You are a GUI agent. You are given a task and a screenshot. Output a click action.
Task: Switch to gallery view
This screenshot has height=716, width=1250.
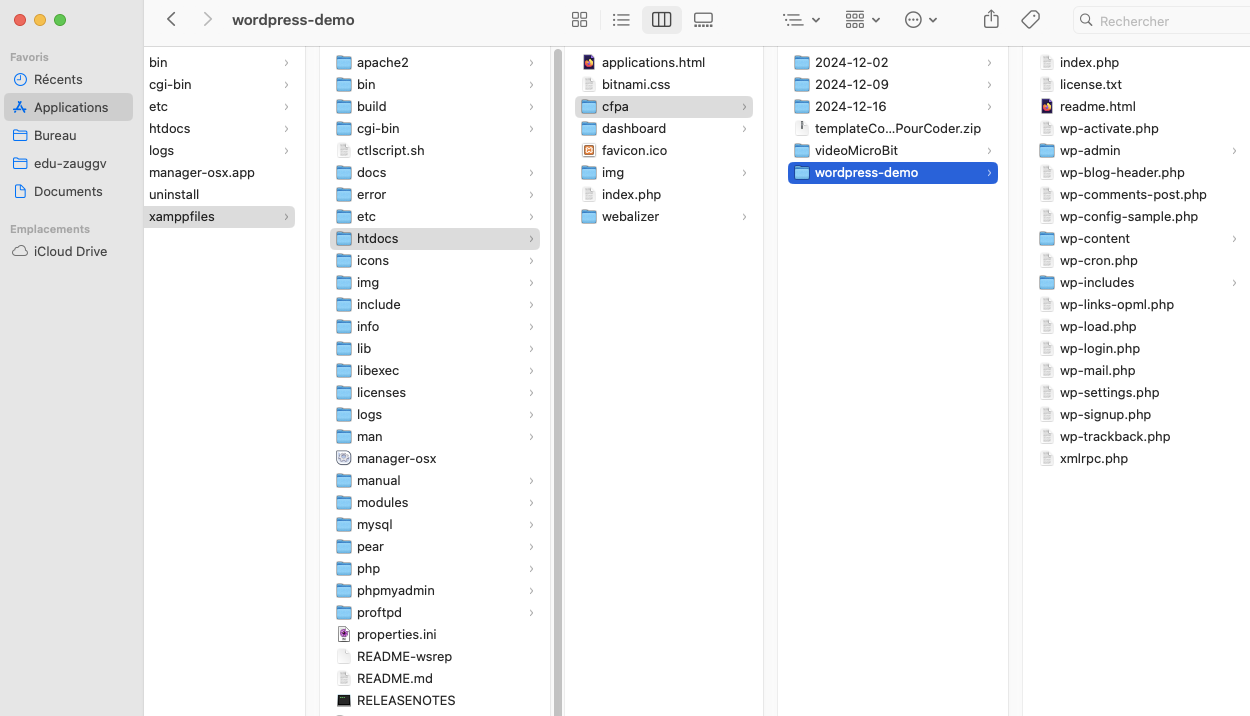703,20
